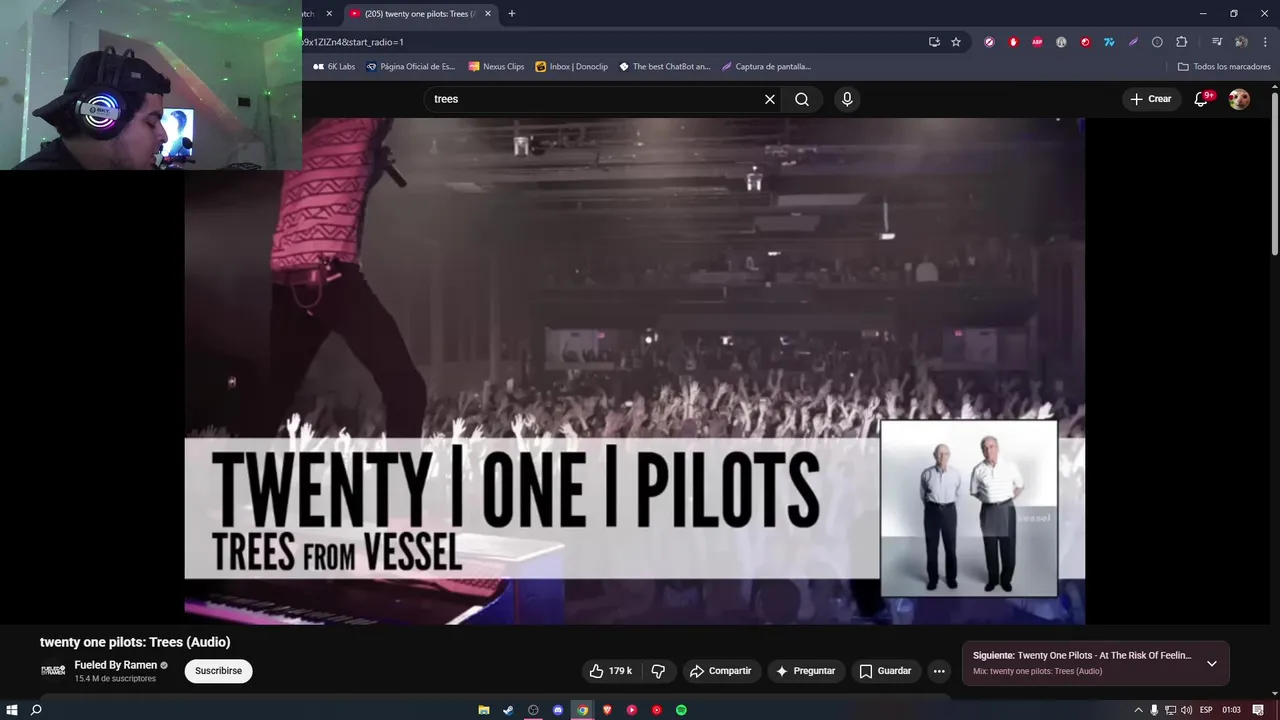Click the video player showing Trees from Vessel
This screenshot has height=720, width=1280.
point(634,370)
